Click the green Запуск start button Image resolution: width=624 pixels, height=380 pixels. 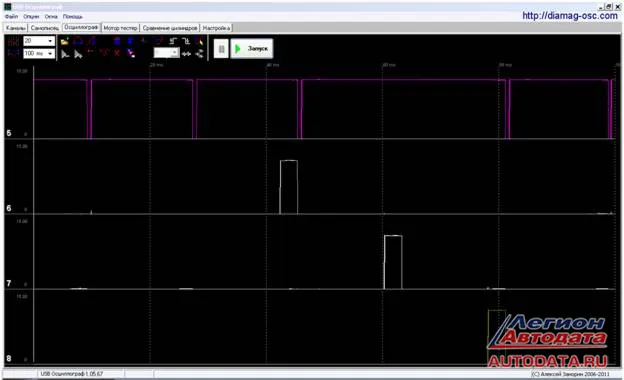click(x=252, y=49)
